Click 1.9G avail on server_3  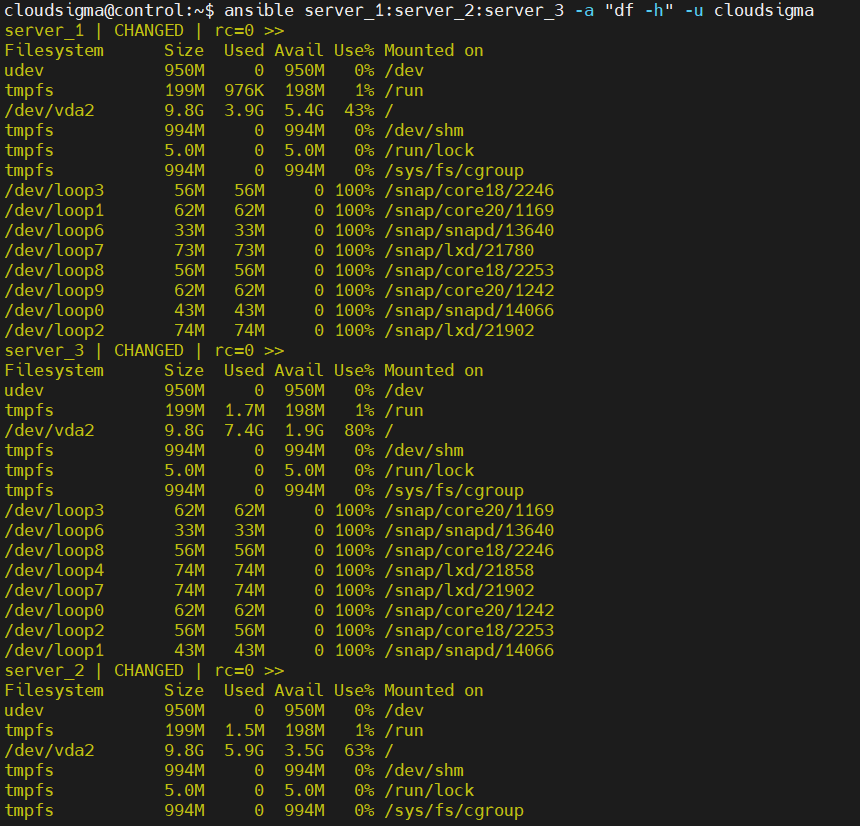point(304,431)
